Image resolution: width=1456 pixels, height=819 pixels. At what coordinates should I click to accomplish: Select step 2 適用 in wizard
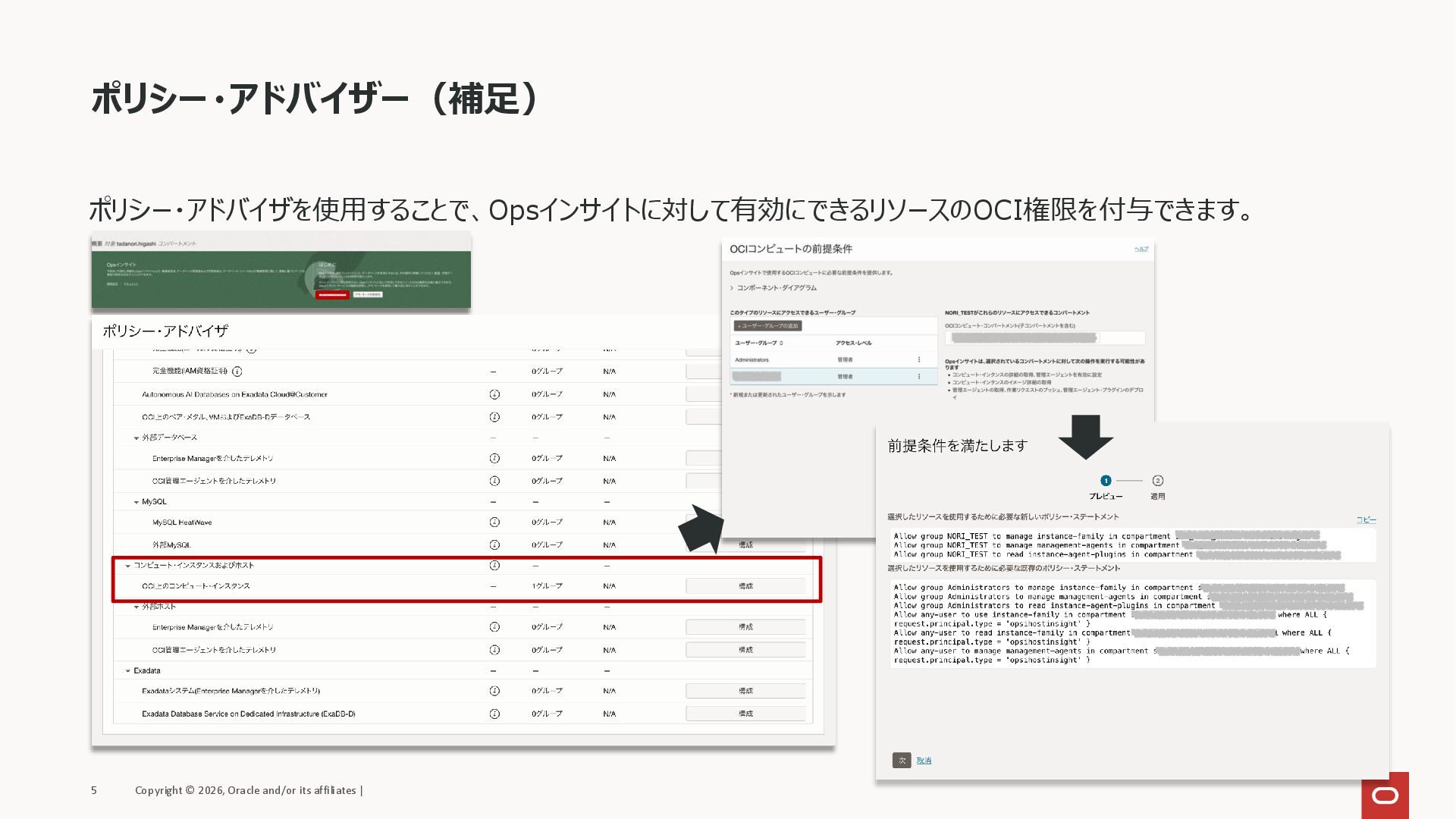click(x=1157, y=481)
